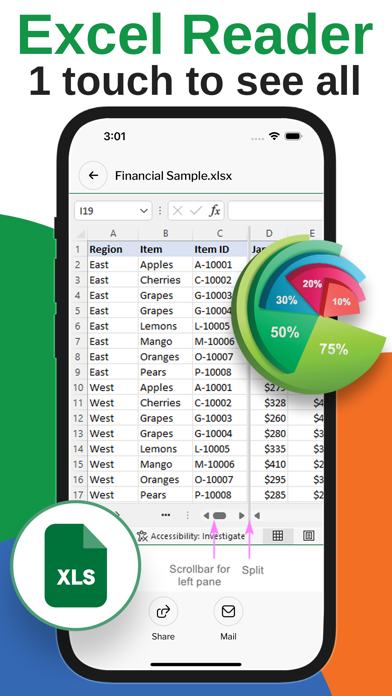Click into the formula bar field

275,211
